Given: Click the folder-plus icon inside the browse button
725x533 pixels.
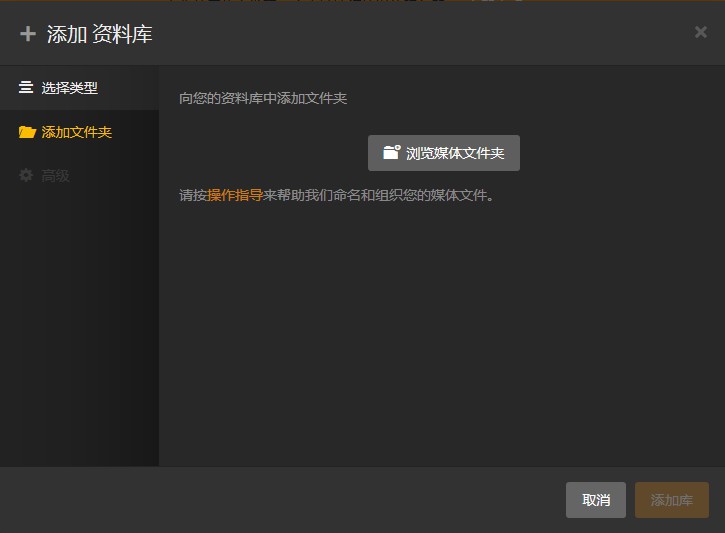Looking at the screenshot, I should 391,152.
